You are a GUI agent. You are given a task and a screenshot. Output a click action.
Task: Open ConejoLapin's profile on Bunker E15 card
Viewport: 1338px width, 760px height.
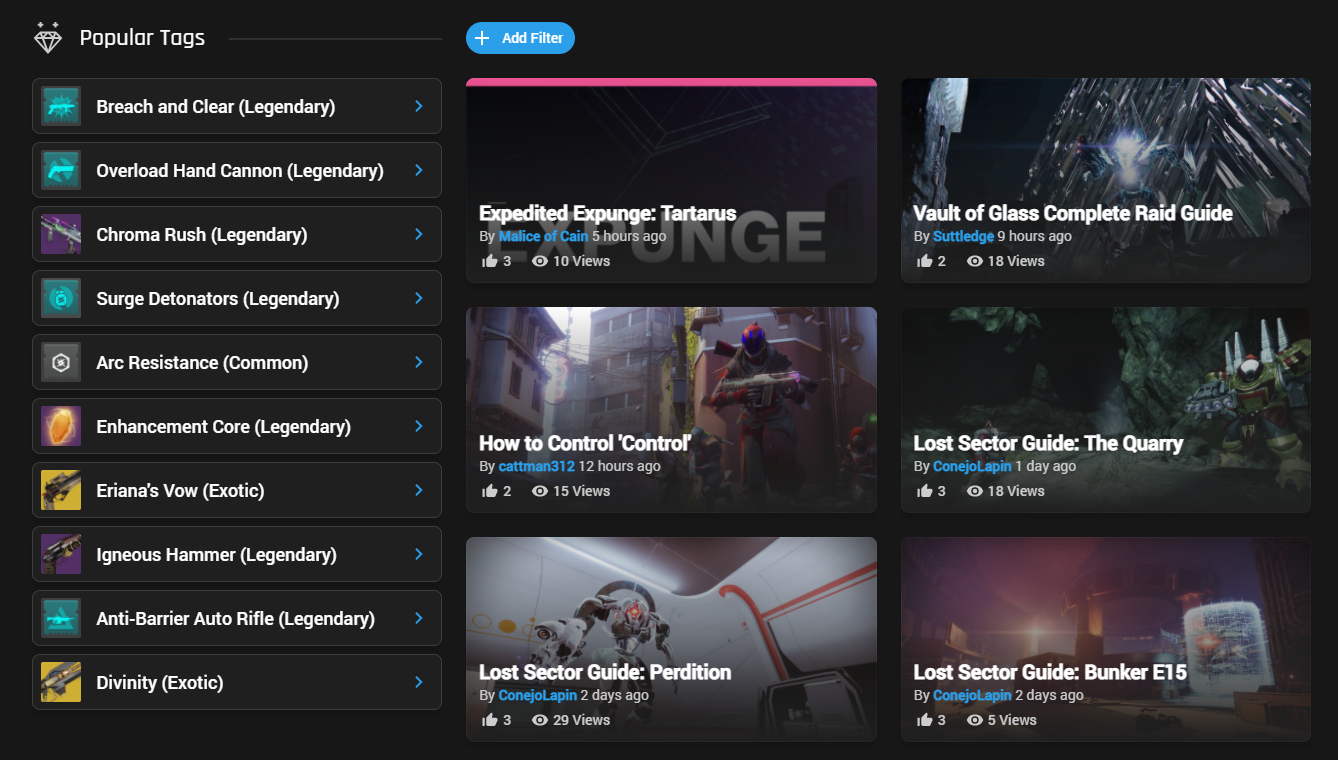(972, 695)
